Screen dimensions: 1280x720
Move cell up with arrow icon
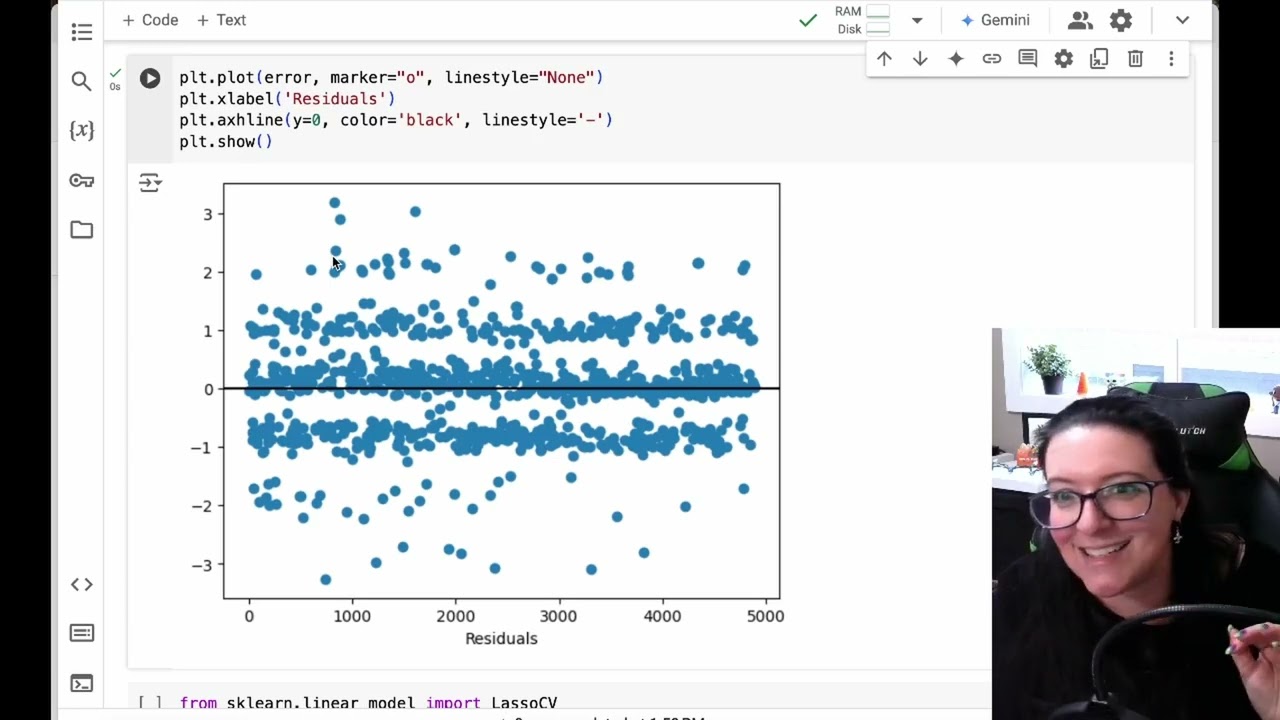[x=884, y=59]
